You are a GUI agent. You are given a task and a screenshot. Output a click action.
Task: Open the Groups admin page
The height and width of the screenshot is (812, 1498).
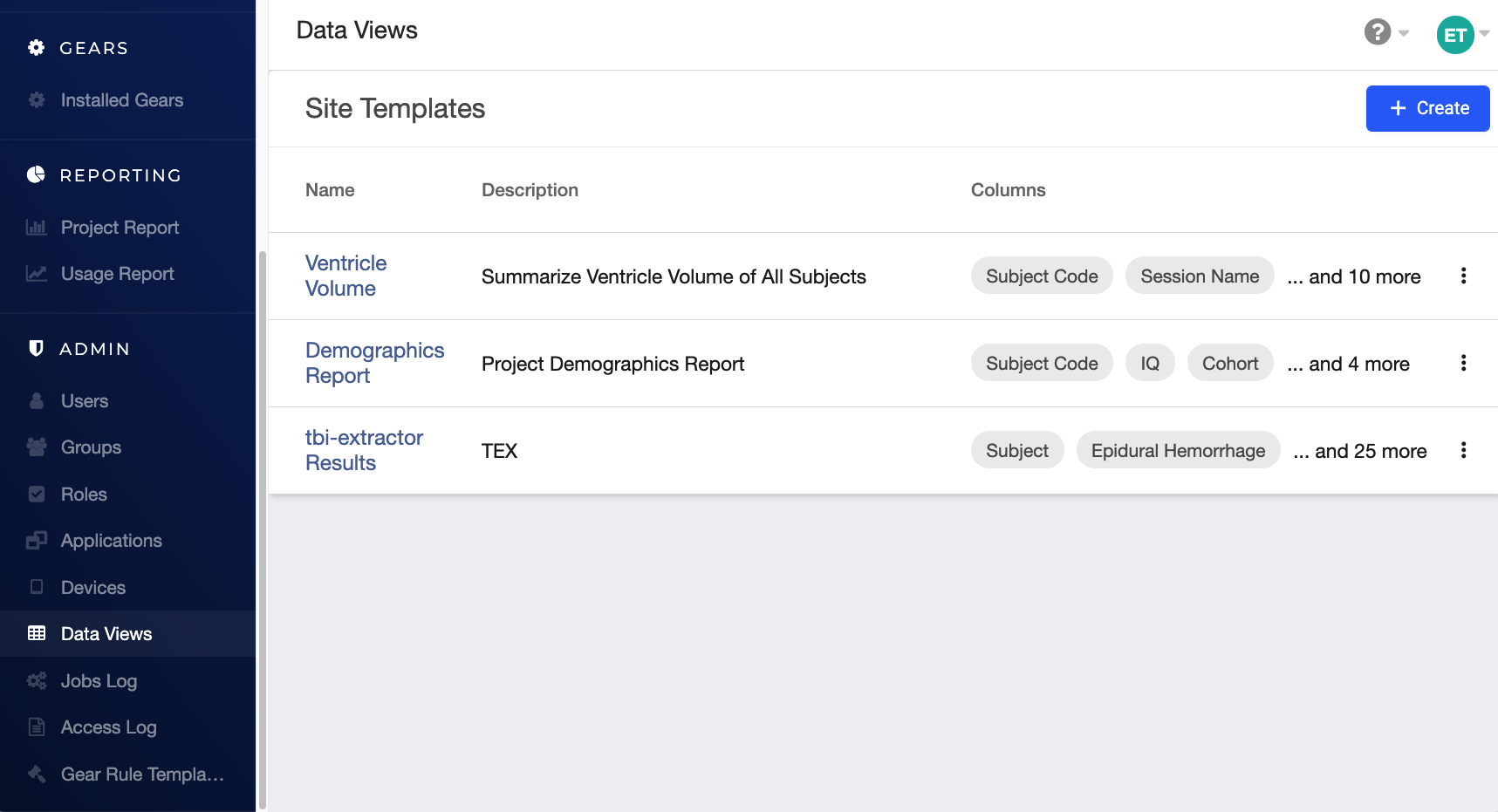pos(91,447)
